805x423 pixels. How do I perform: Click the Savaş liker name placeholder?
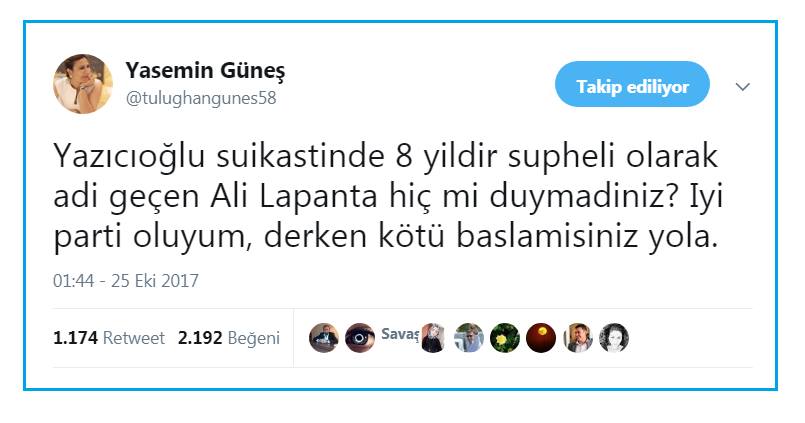tap(399, 334)
